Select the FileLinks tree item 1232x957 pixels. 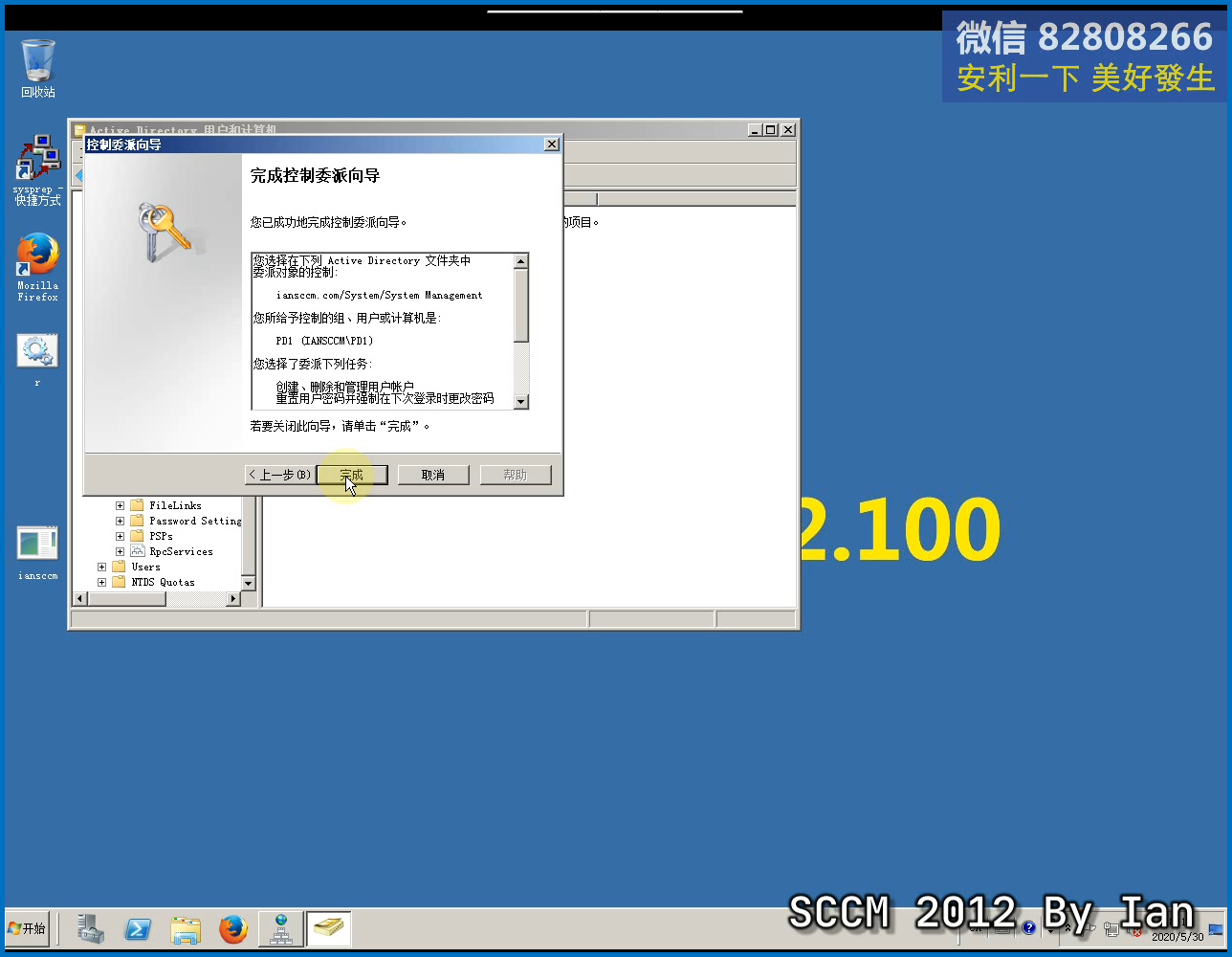(x=175, y=505)
